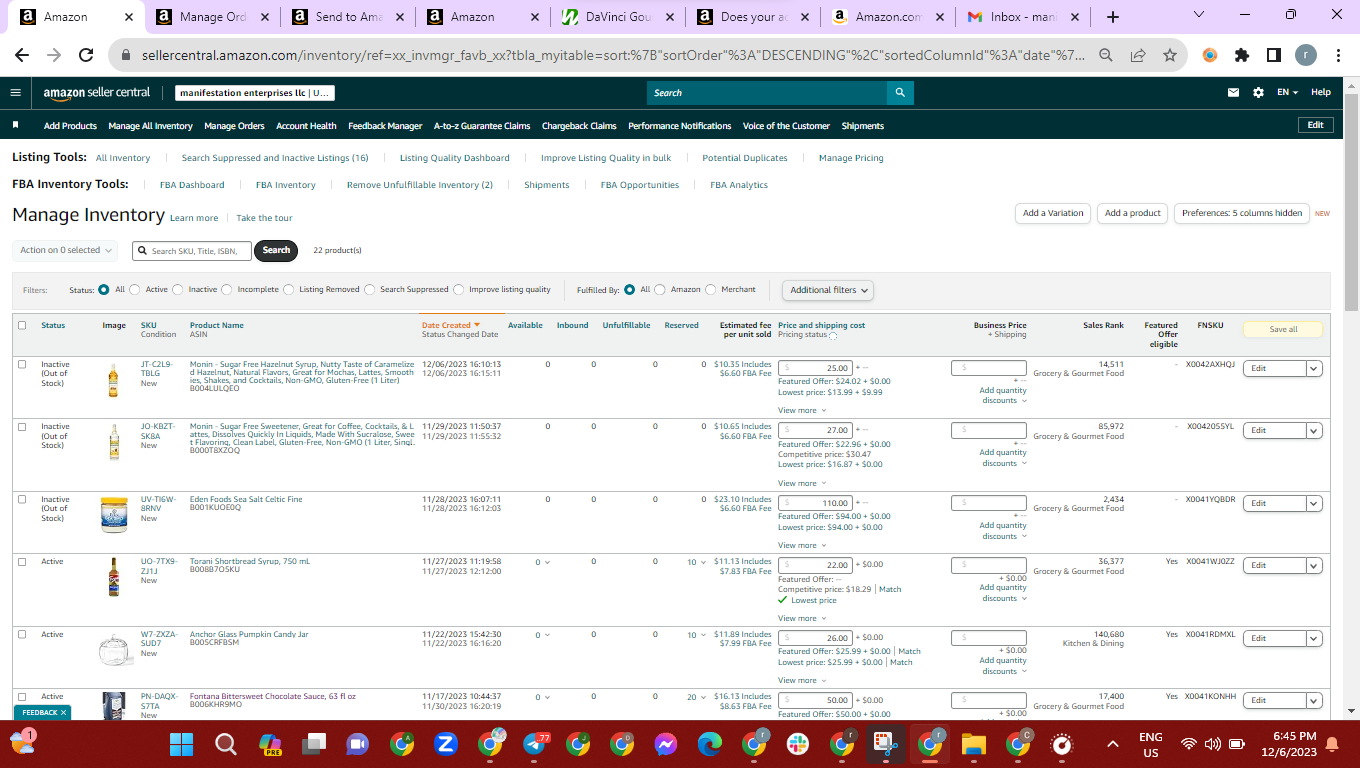Switch to the Inbox Gmail browser tab
This screenshot has height=768, width=1360.
coord(1023,17)
